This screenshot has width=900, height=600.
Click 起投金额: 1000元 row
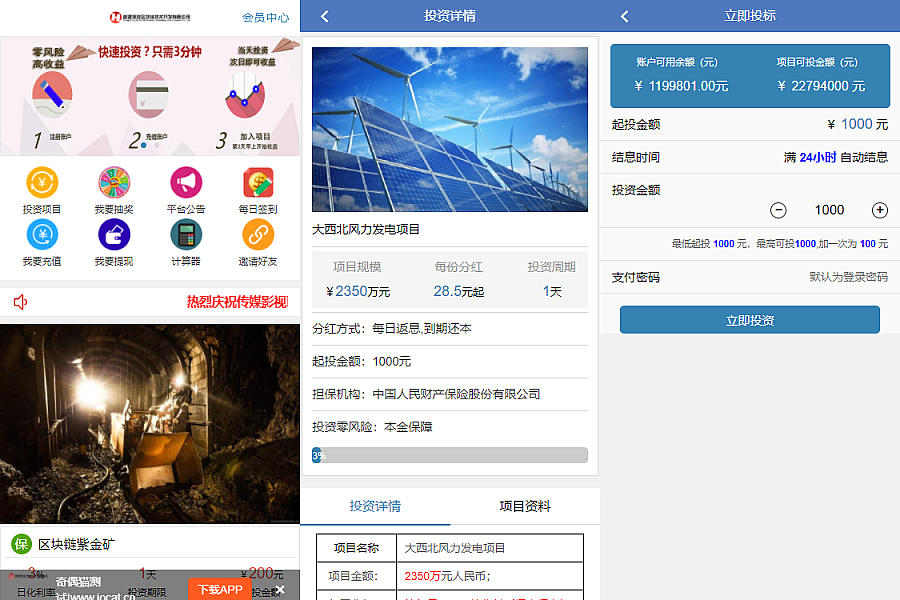449,362
